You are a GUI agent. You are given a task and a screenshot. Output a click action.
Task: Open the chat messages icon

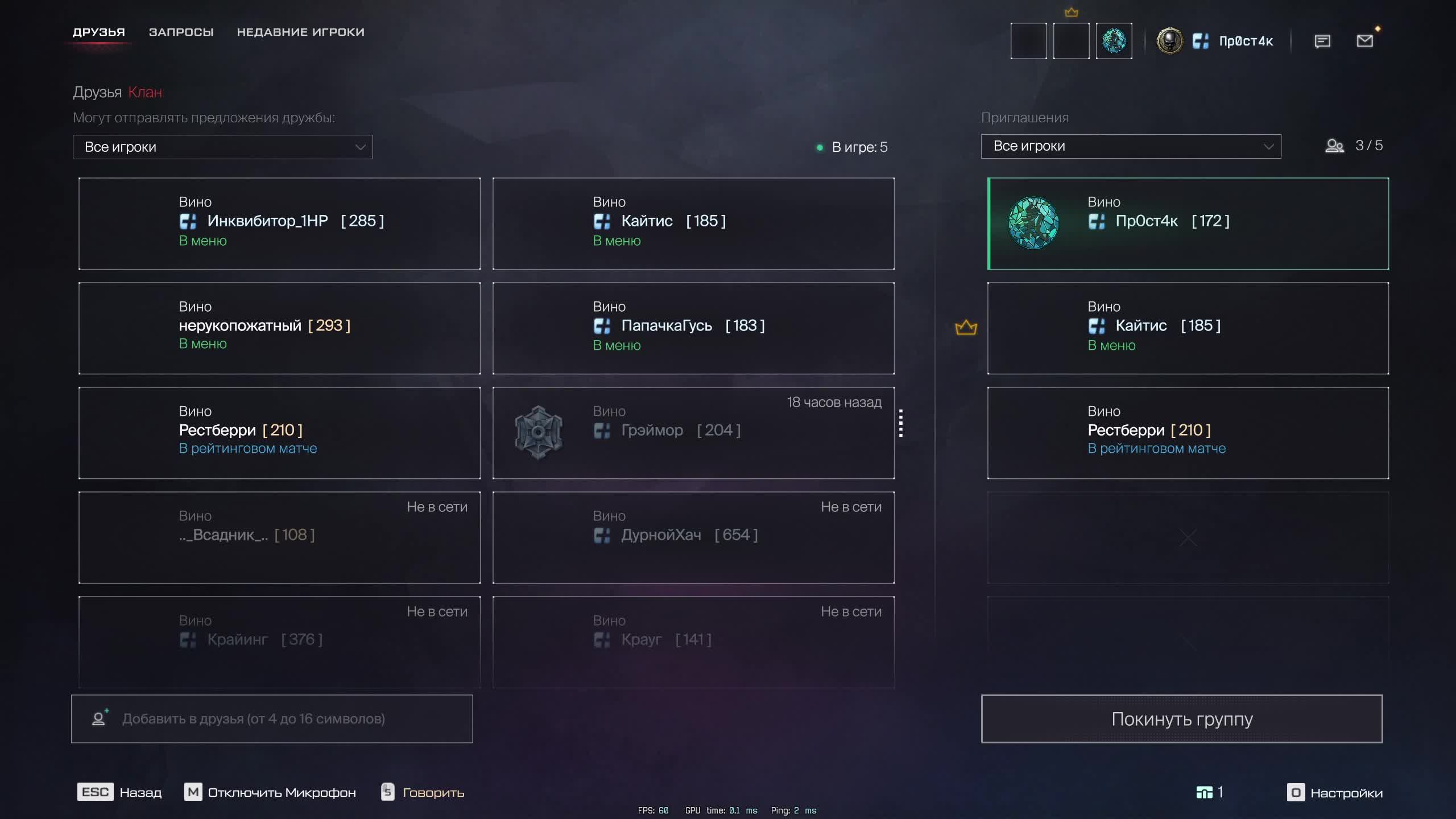[x=1322, y=41]
